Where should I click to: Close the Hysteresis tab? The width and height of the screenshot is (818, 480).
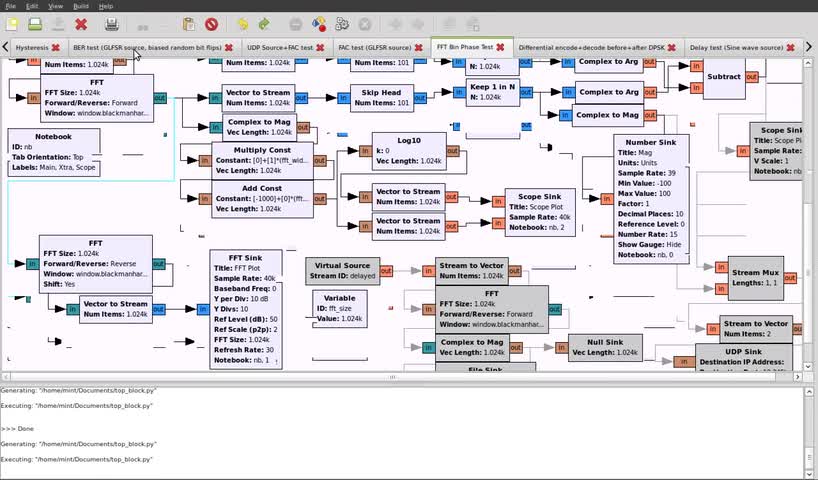click(55, 47)
